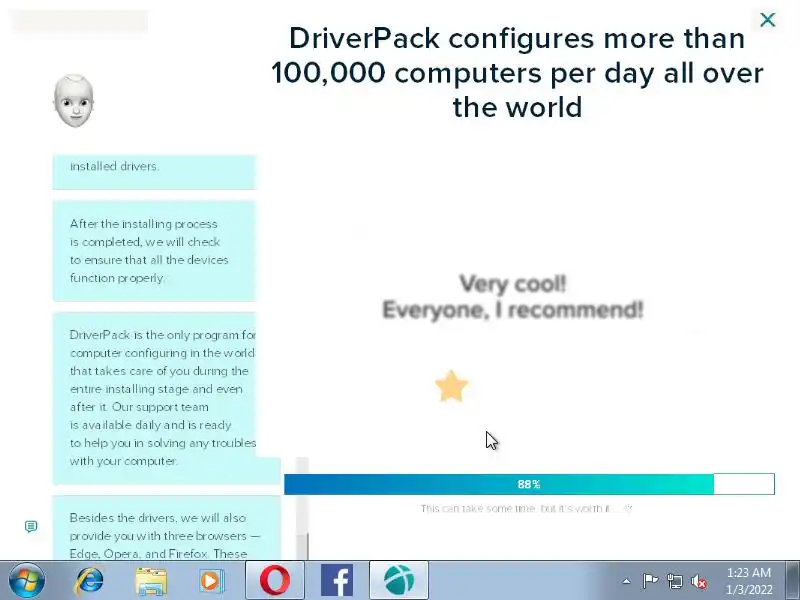Switch to DriverPack app in taskbar

[x=399, y=580]
